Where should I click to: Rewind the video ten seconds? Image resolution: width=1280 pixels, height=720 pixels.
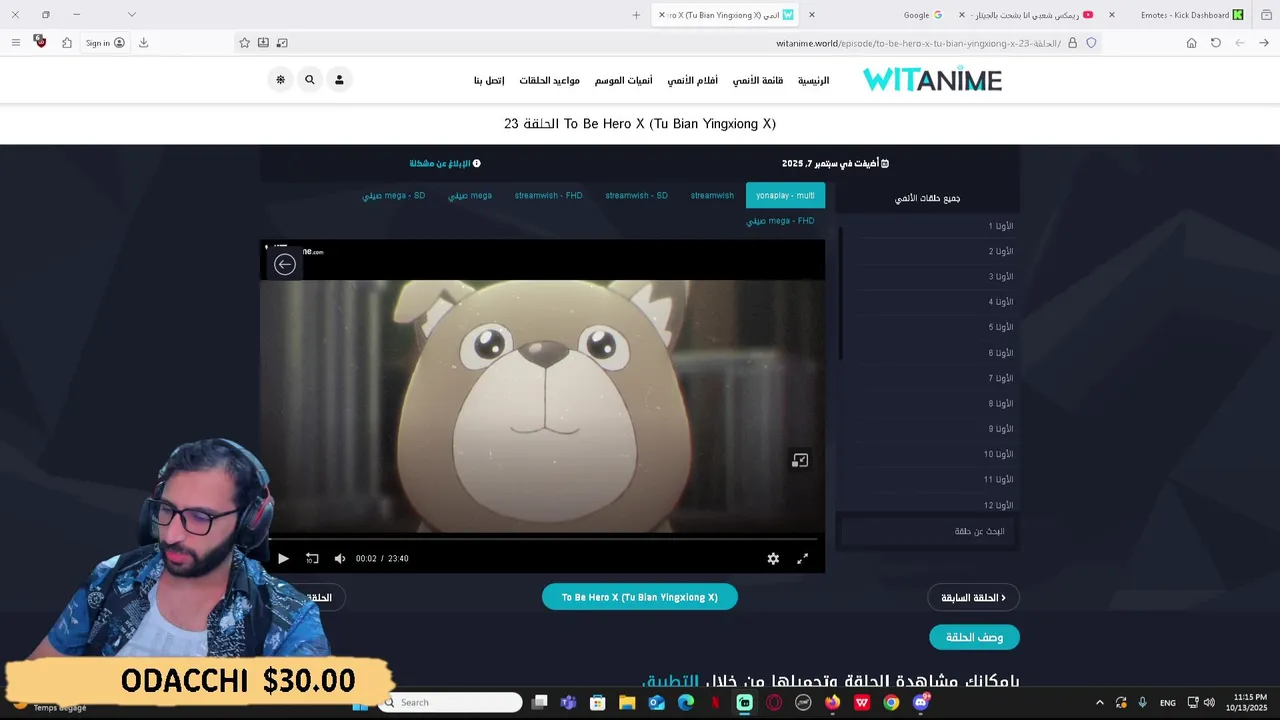[x=312, y=559]
